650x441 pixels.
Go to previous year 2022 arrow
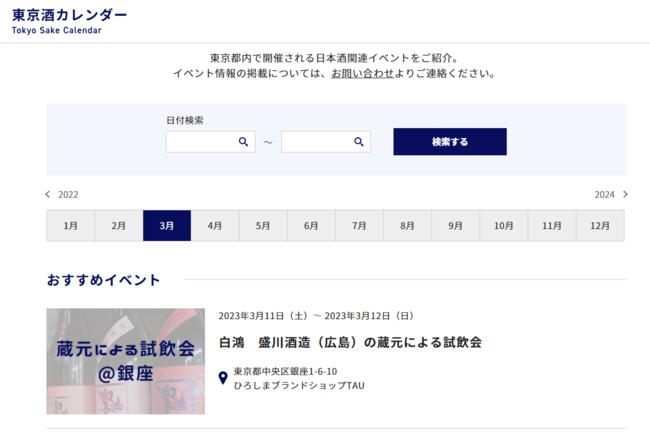(48, 195)
